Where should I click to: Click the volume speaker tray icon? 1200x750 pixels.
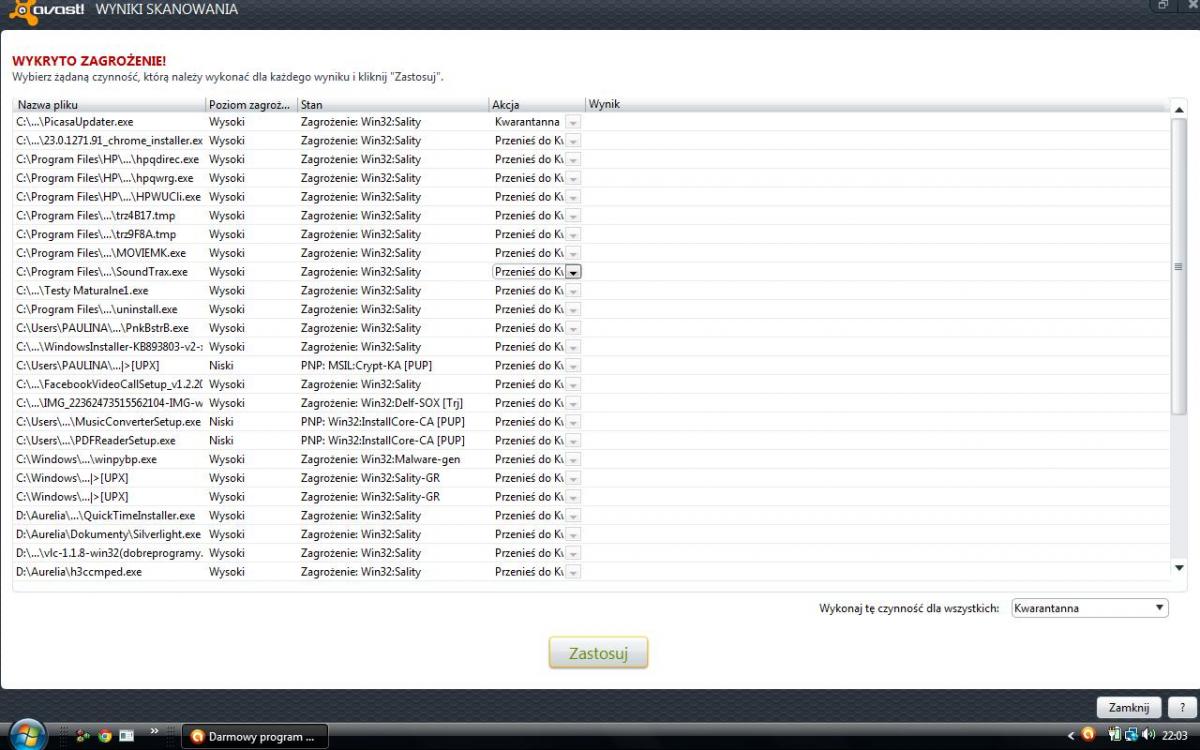tap(1148, 735)
